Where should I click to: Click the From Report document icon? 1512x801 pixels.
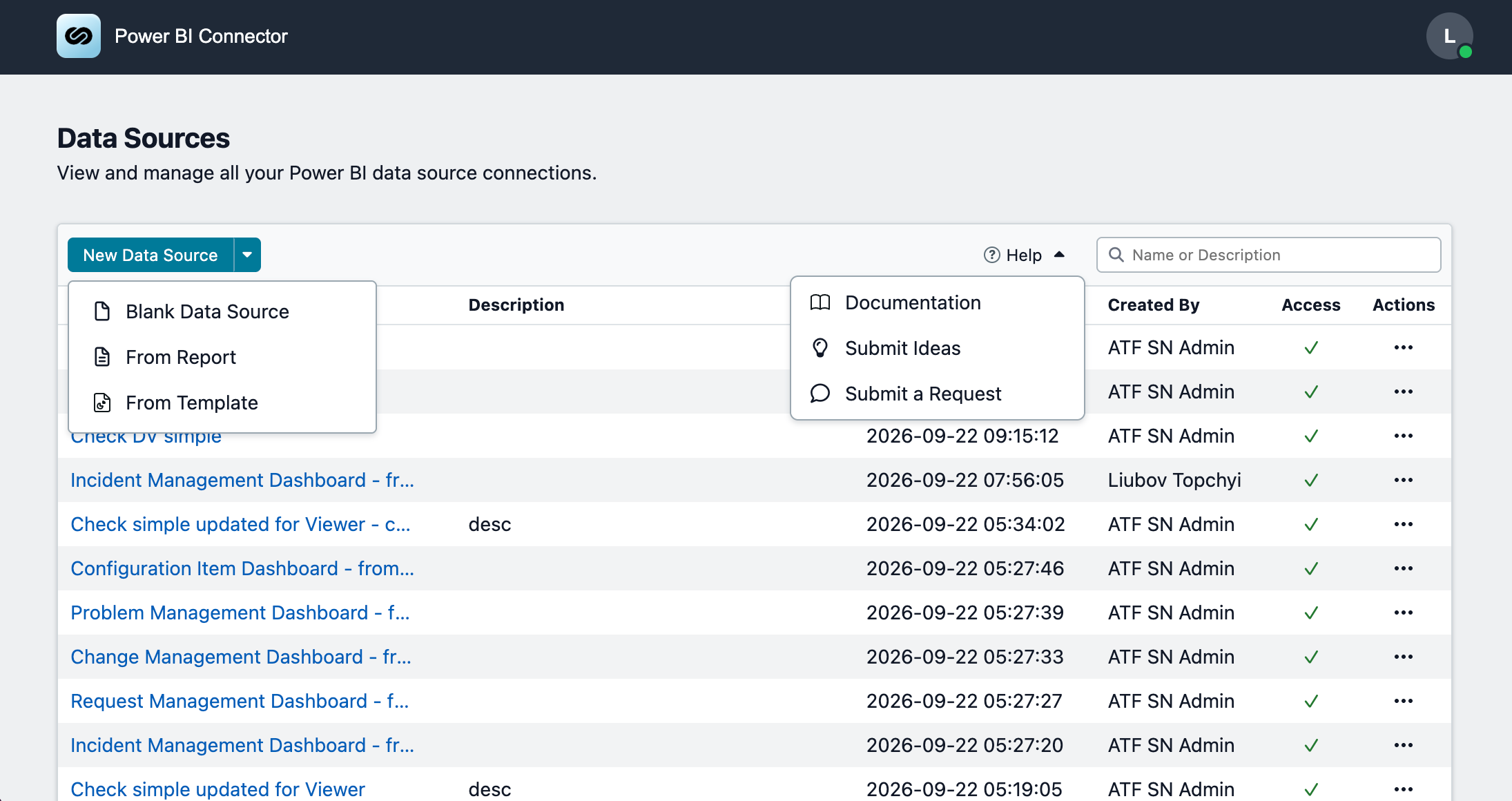[x=102, y=357]
